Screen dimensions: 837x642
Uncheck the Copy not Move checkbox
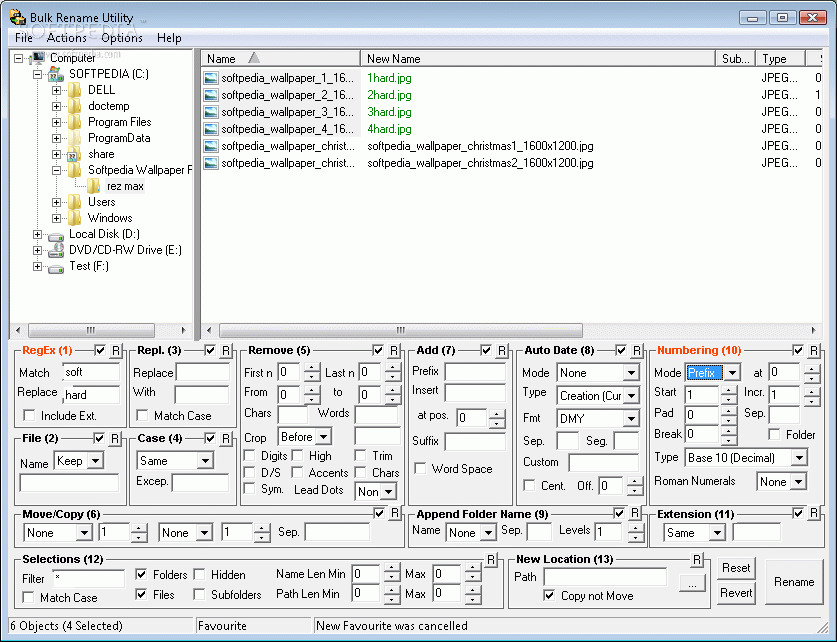pyautogui.click(x=549, y=595)
